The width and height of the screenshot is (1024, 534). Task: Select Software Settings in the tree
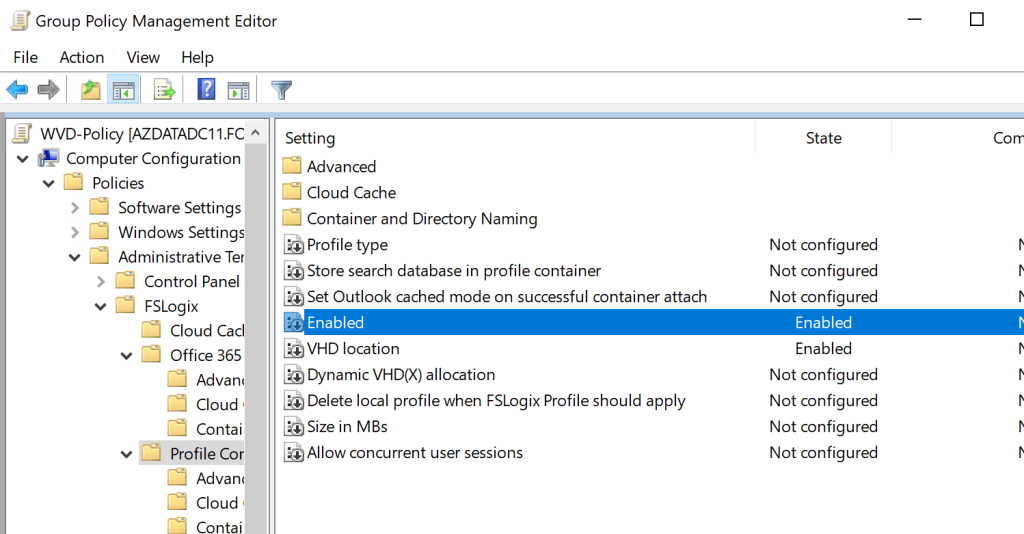[180, 208]
